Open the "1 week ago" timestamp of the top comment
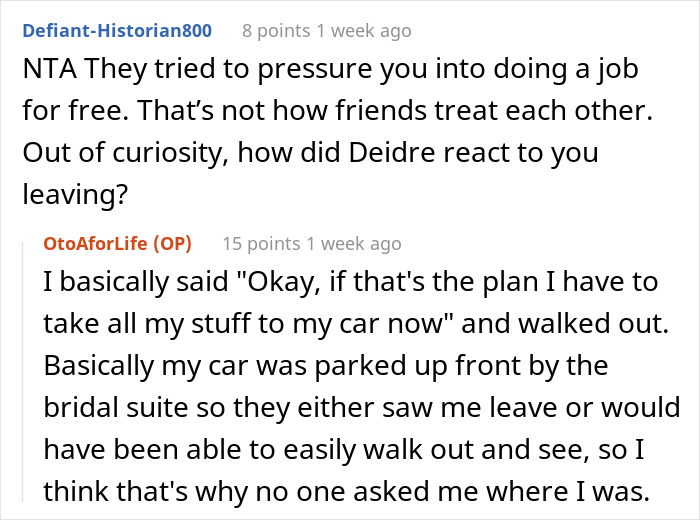700x520 pixels. click(x=365, y=31)
